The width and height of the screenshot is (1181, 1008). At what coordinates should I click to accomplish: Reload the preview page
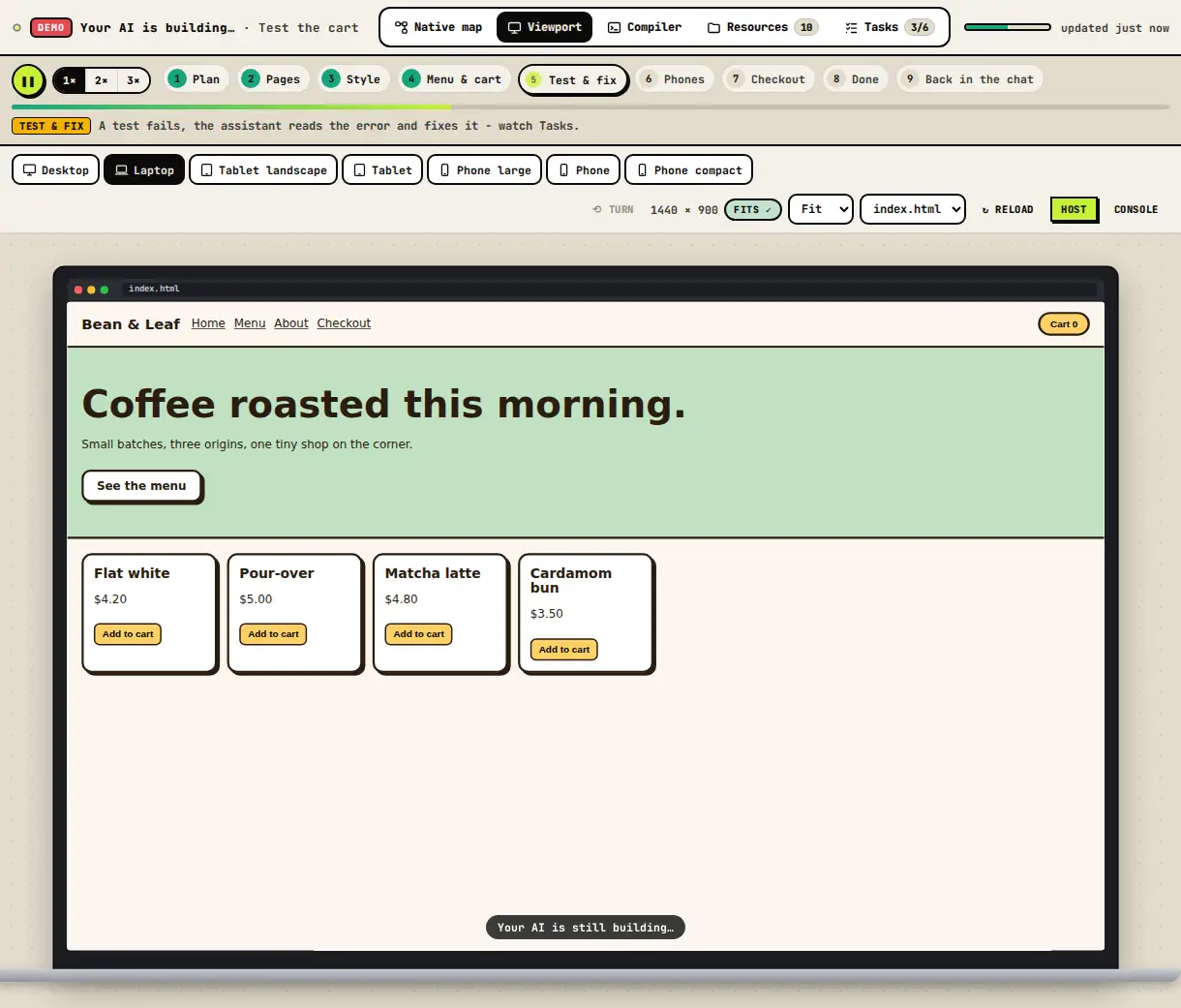[x=1007, y=209]
